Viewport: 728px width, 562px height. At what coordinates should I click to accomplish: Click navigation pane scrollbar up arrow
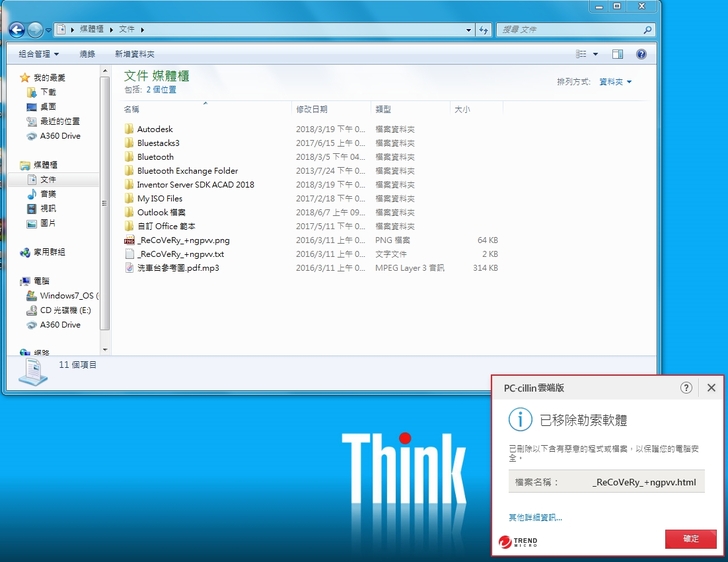[x=105, y=71]
